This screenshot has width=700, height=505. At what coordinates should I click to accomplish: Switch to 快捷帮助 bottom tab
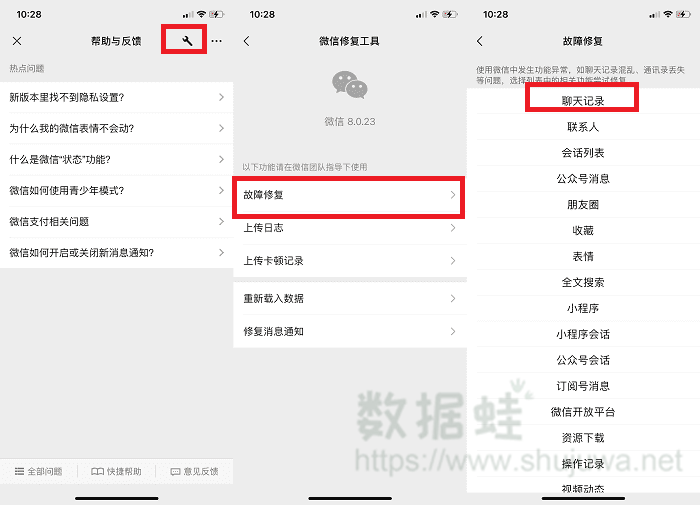click(x=117, y=472)
